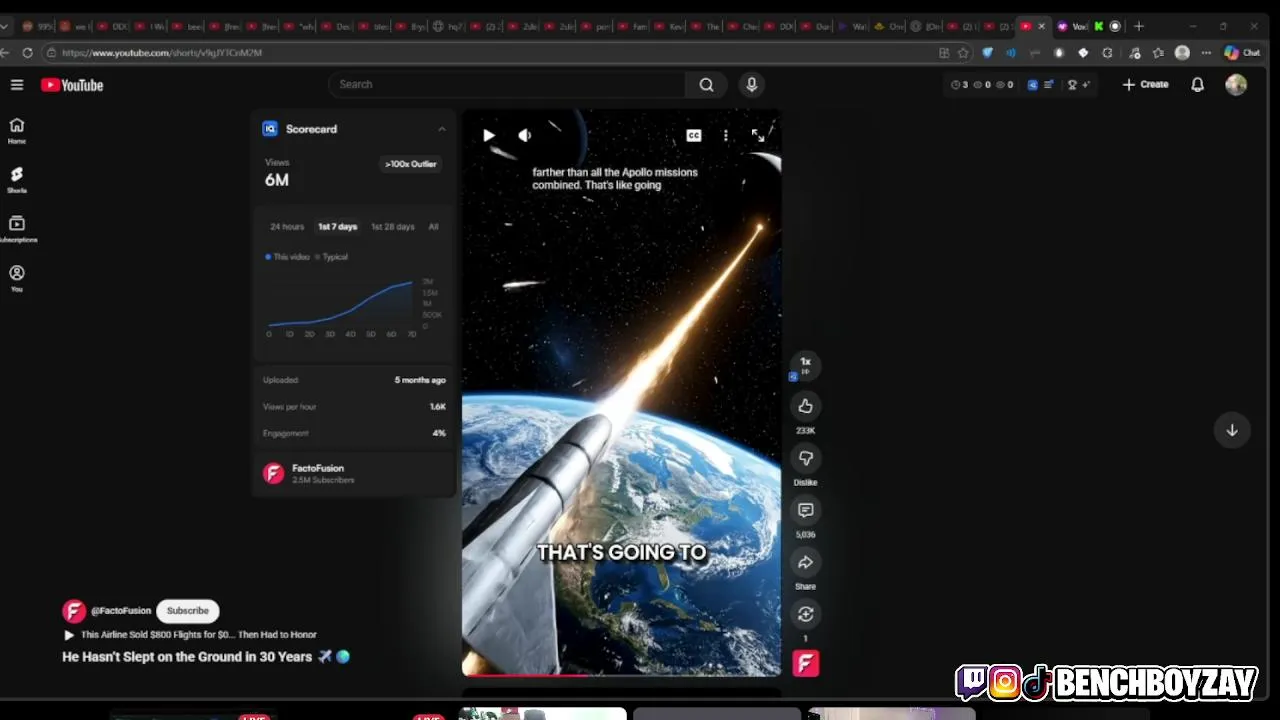Click the 'Views per hour' 1.6K row

(354, 407)
